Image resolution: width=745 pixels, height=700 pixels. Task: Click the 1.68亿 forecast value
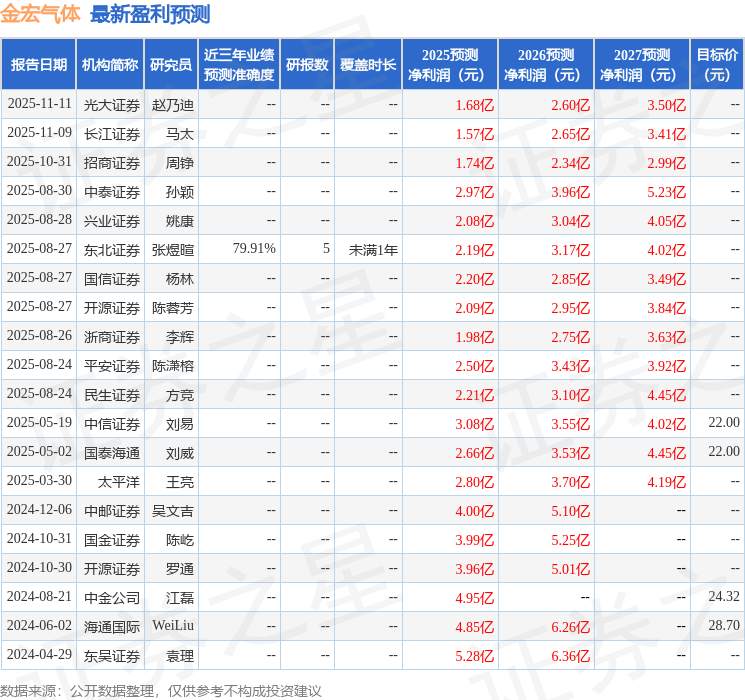[475, 105]
